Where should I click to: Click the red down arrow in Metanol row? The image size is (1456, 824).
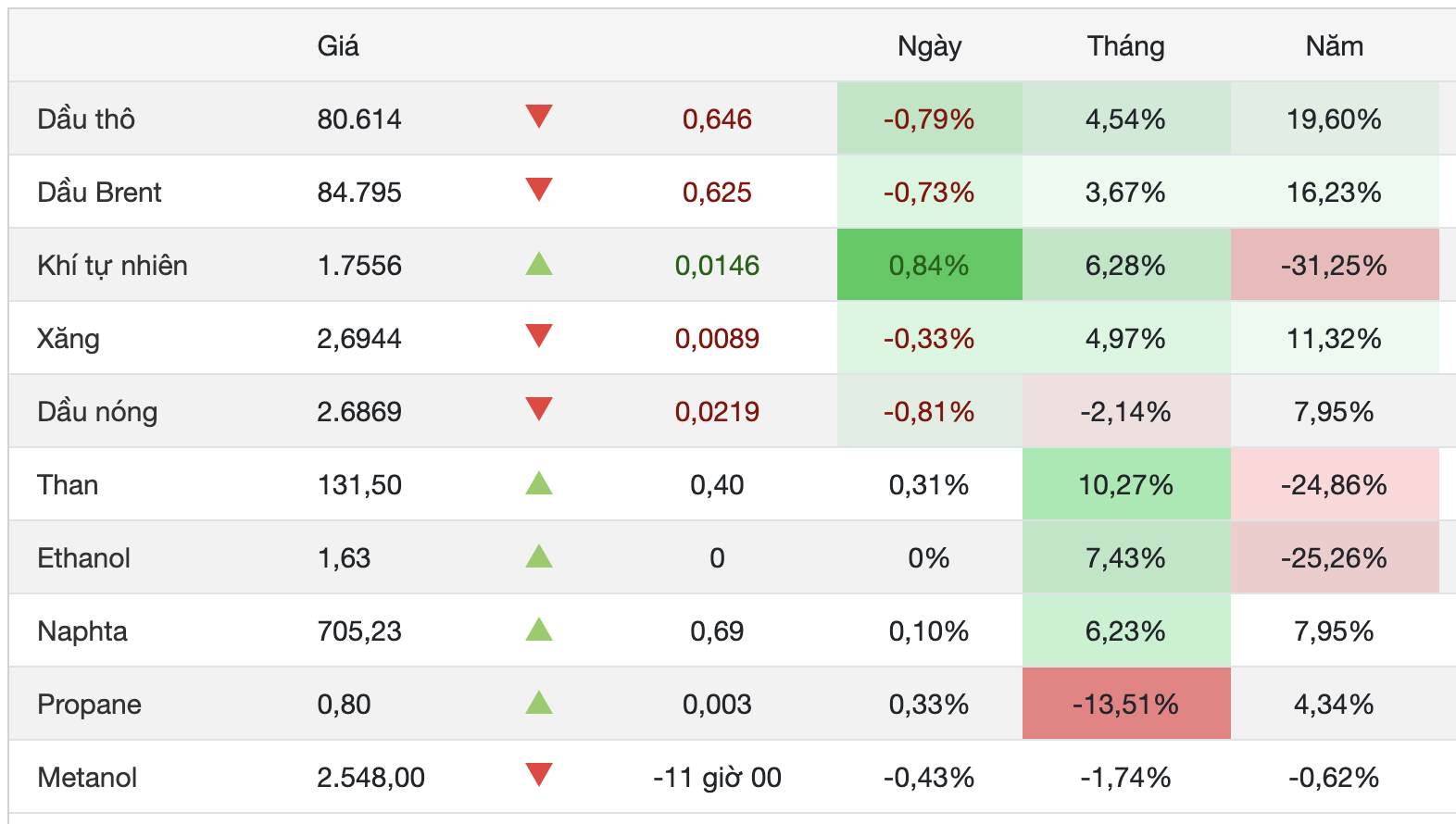click(x=539, y=775)
